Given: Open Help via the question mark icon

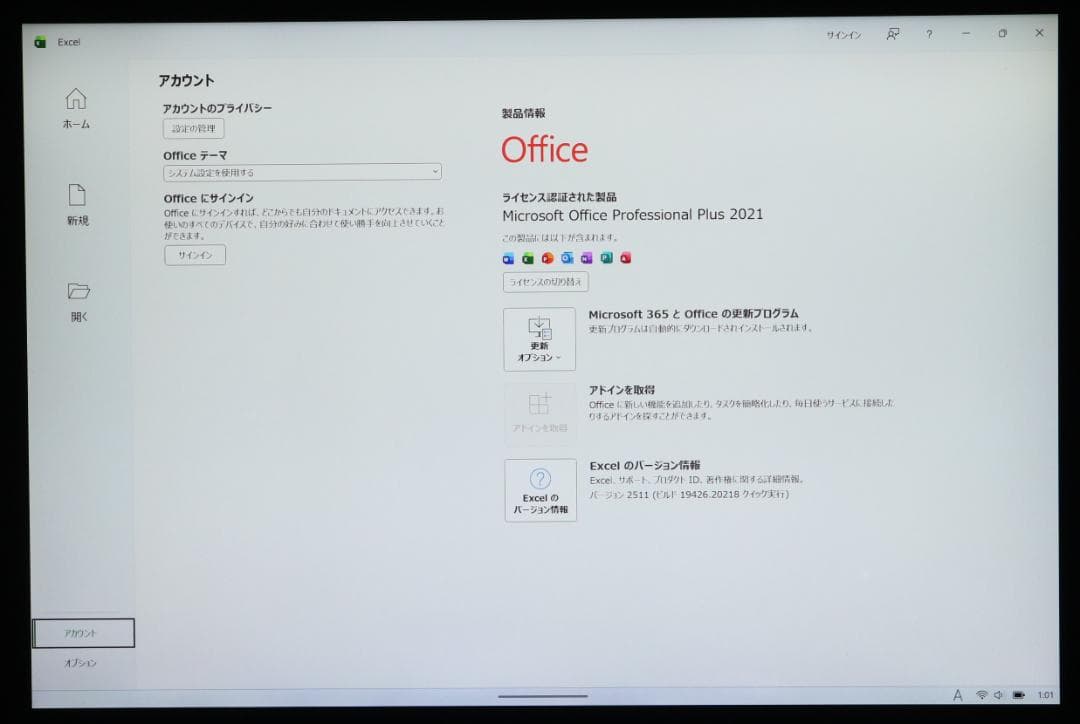Looking at the screenshot, I should (929, 34).
